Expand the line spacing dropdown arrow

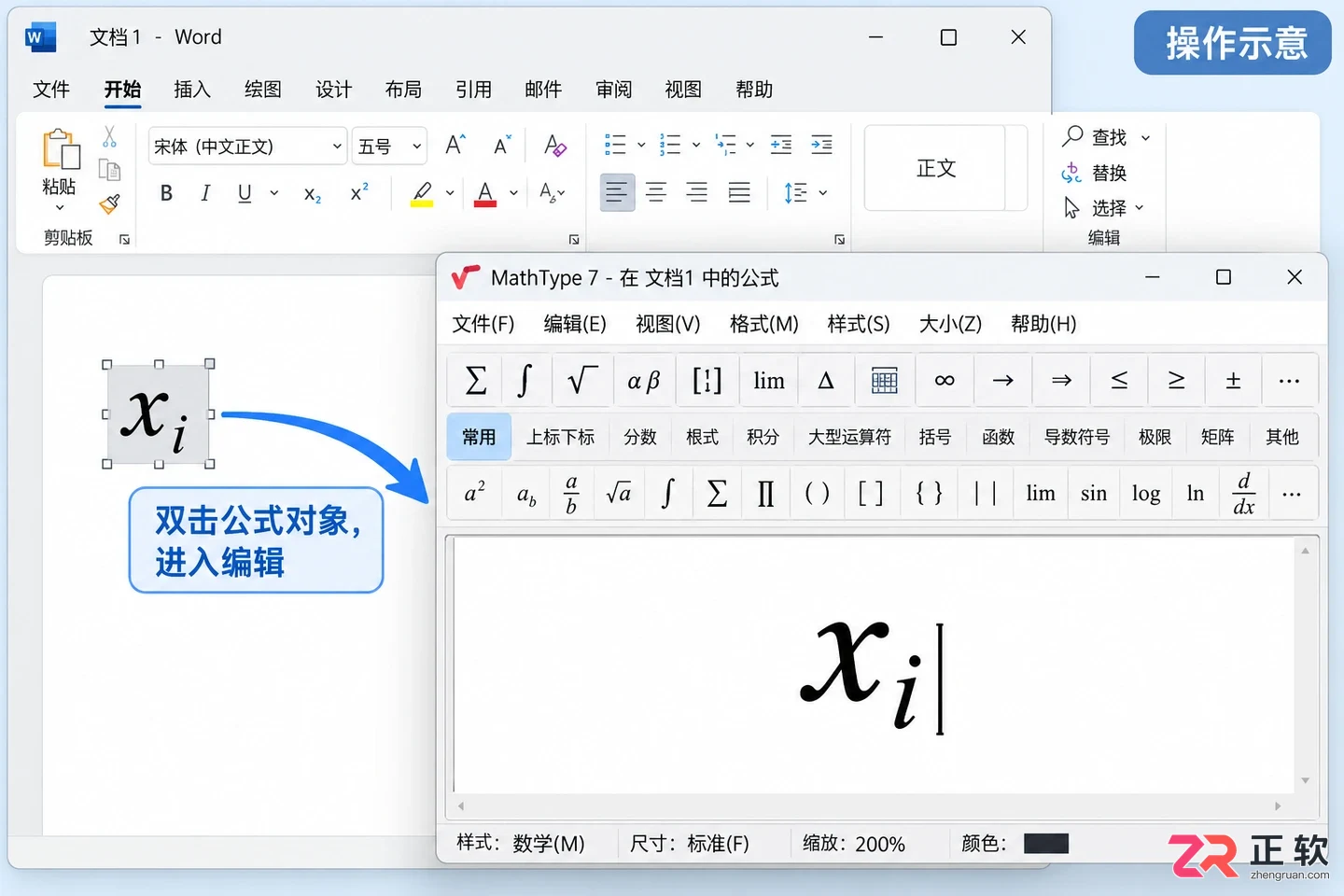[823, 193]
